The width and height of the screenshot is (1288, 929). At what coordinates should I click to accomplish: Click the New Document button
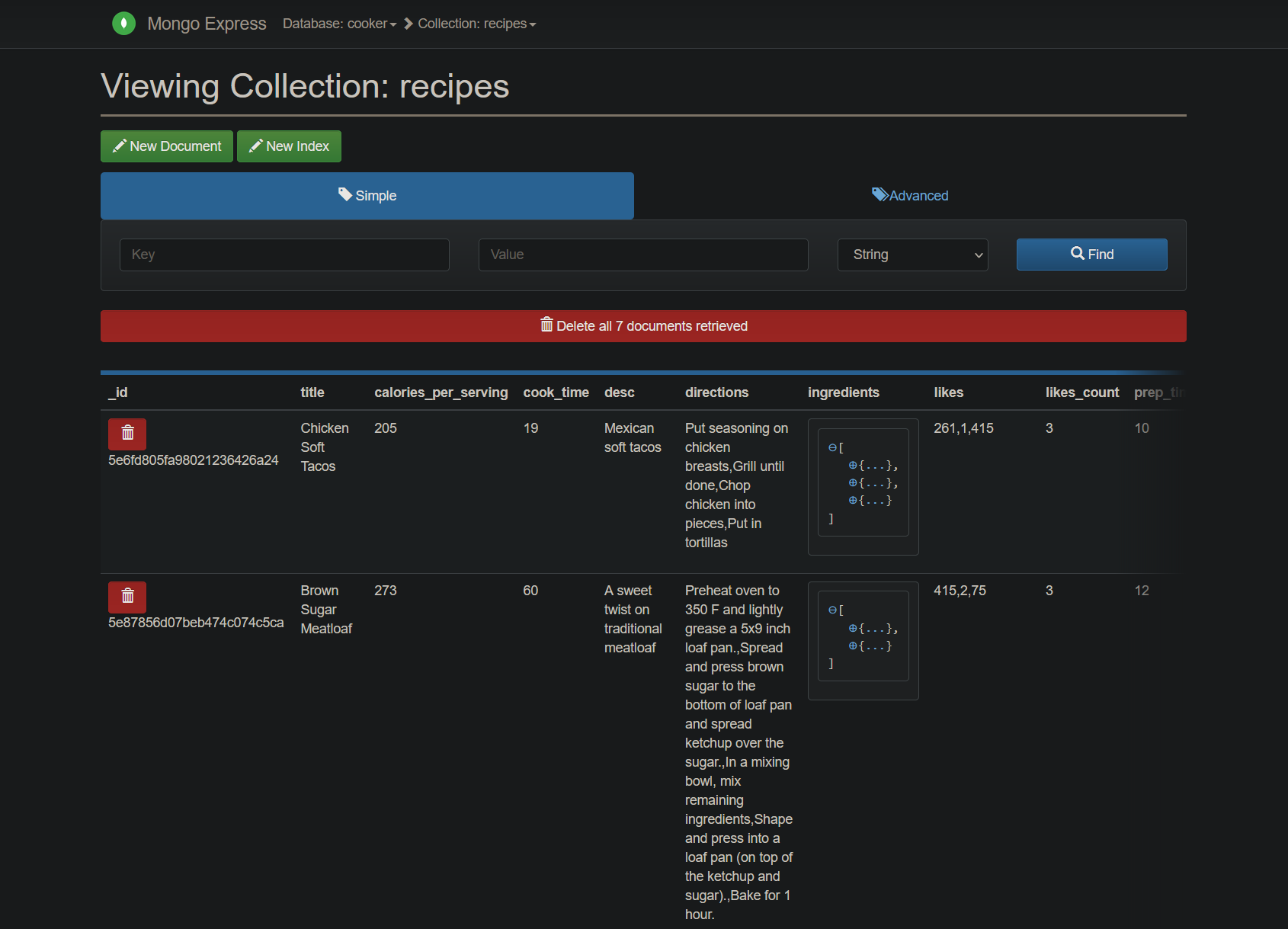pyautogui.click(x=167, y=146)
